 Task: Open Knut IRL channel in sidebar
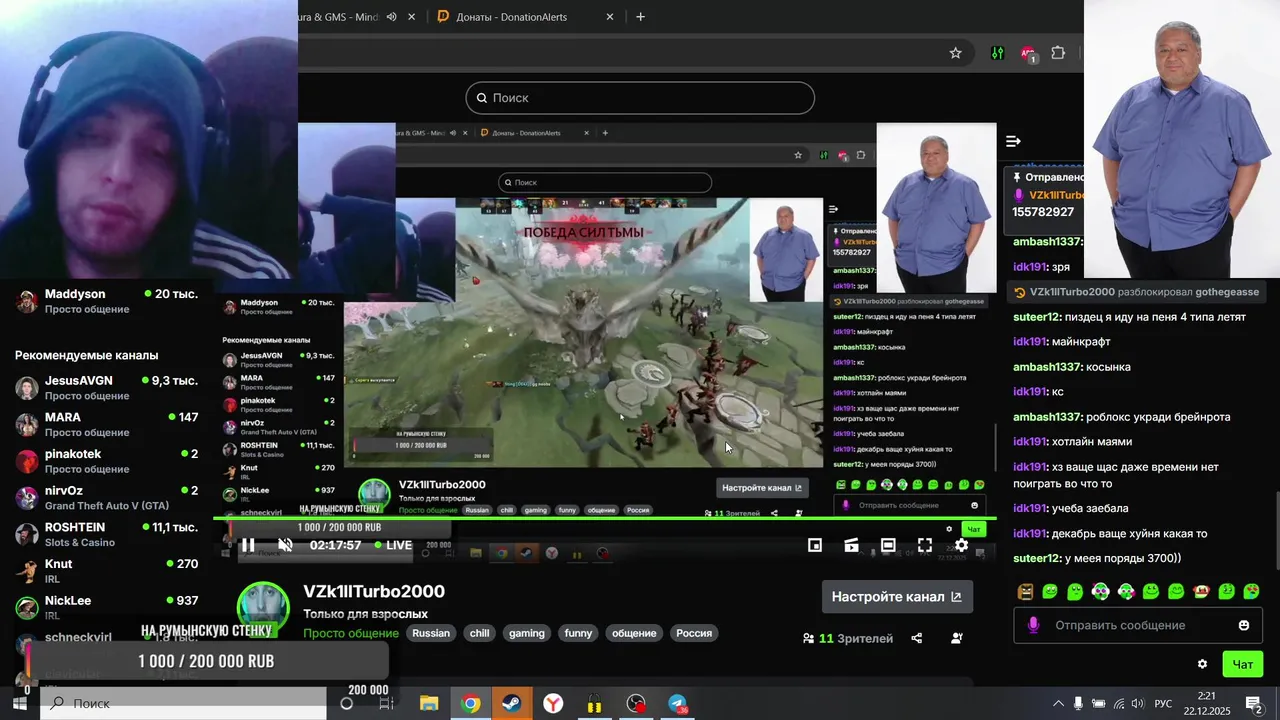coord(105,571)
